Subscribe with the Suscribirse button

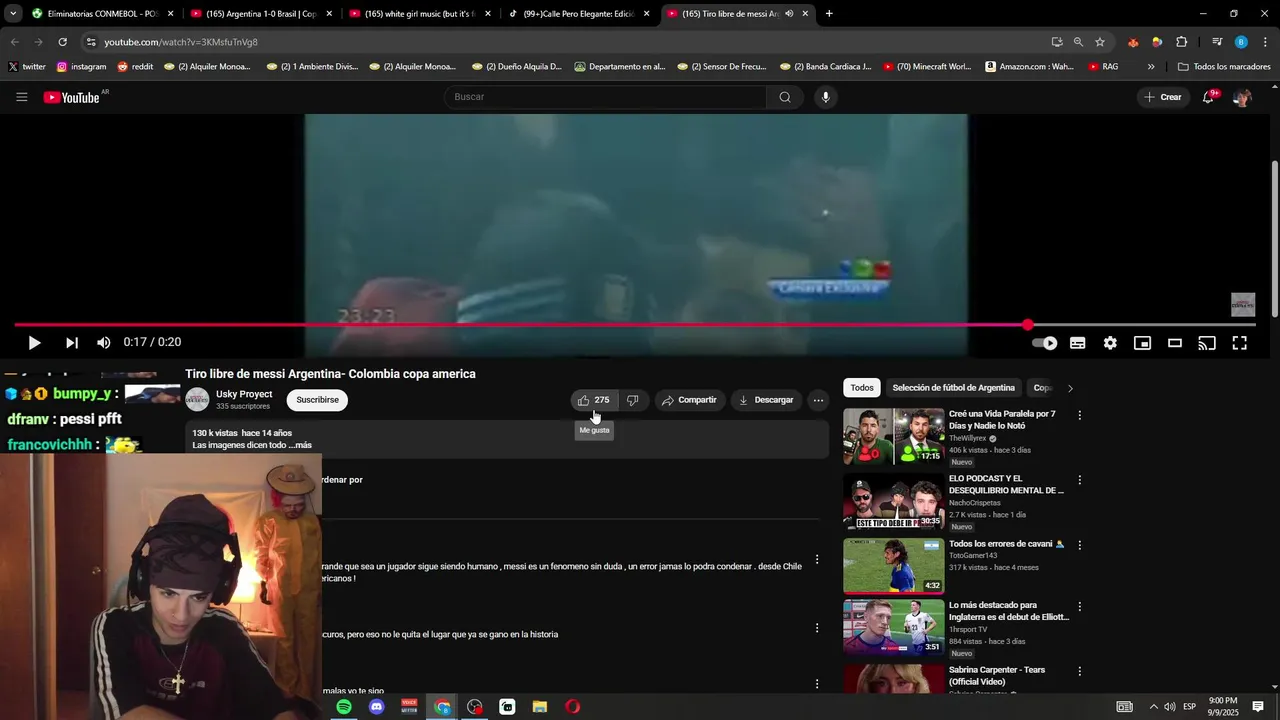(317, 400)
